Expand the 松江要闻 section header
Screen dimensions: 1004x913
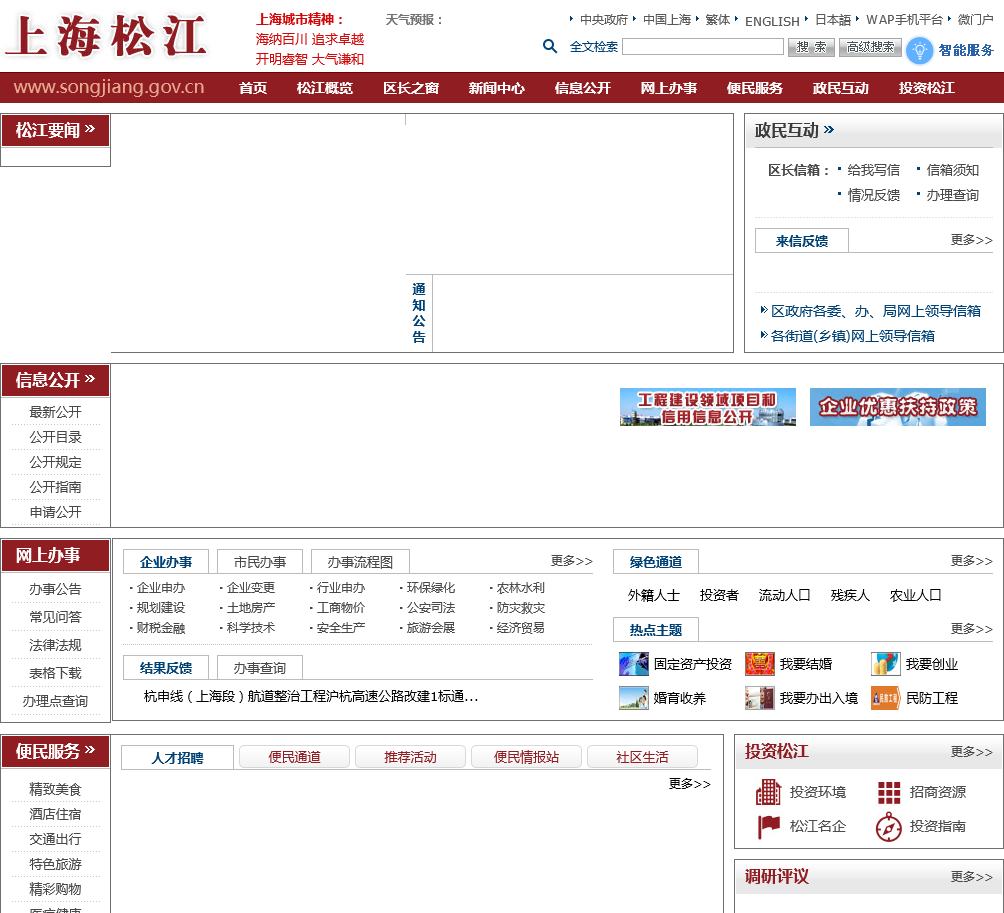56,131
